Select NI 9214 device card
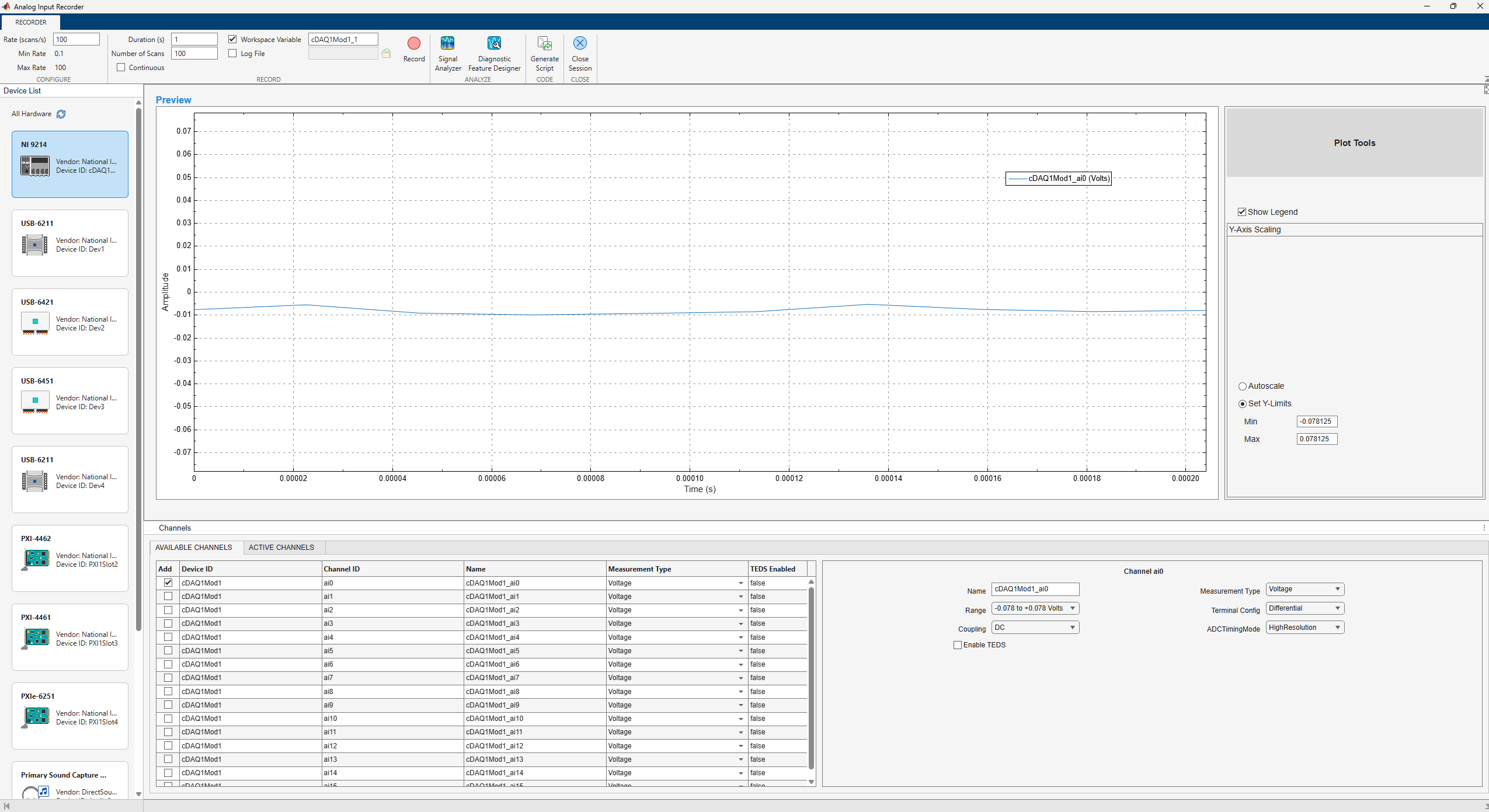The height and width of the screenshot is (812, 1489). pyautogui.click(x=70, y=164)
